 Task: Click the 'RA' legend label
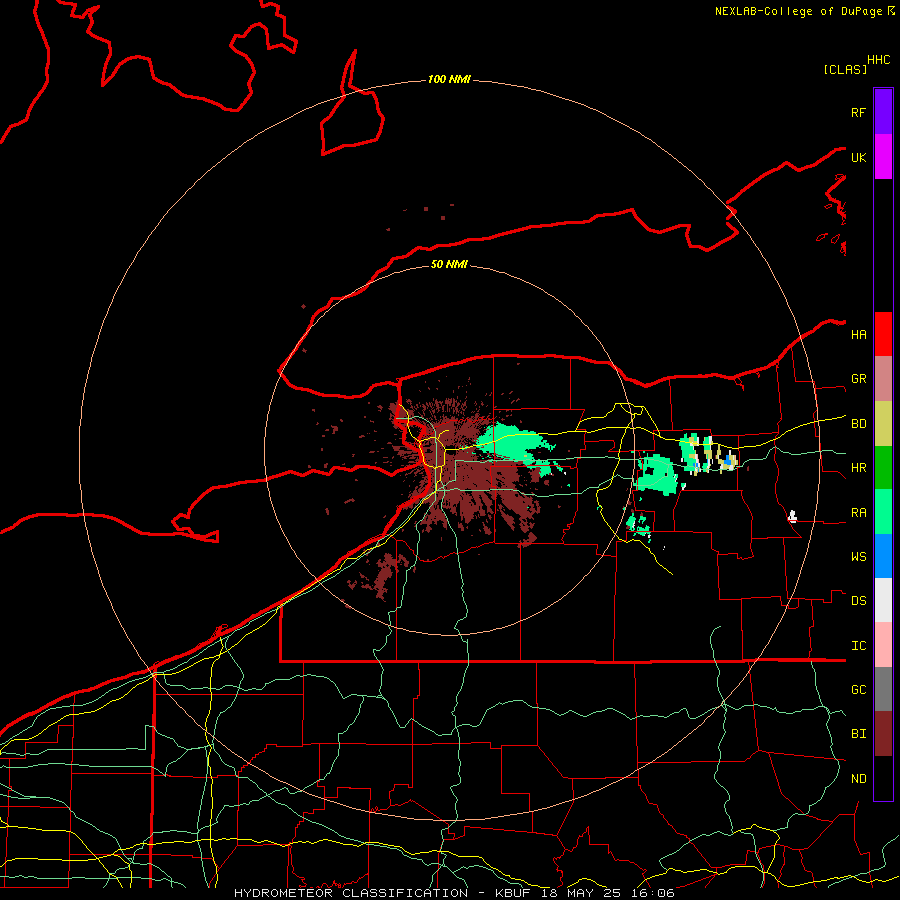coord(858,513)
